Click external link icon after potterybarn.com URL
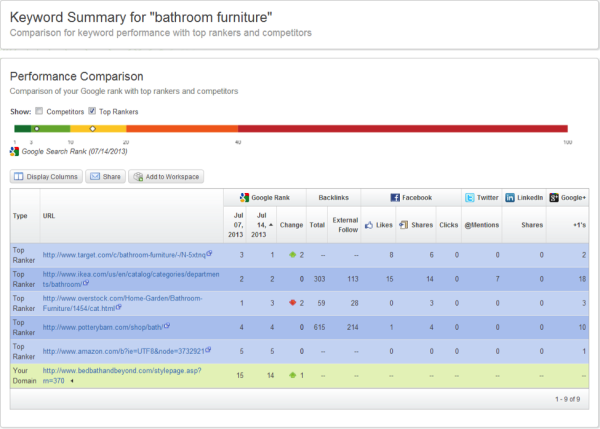Viewport: 600px width, 429px height. 167,326
